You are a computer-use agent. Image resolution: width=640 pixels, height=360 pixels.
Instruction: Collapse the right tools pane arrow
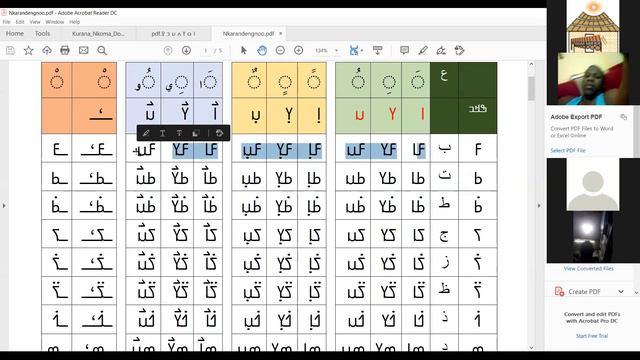click(x=539, y=206)
